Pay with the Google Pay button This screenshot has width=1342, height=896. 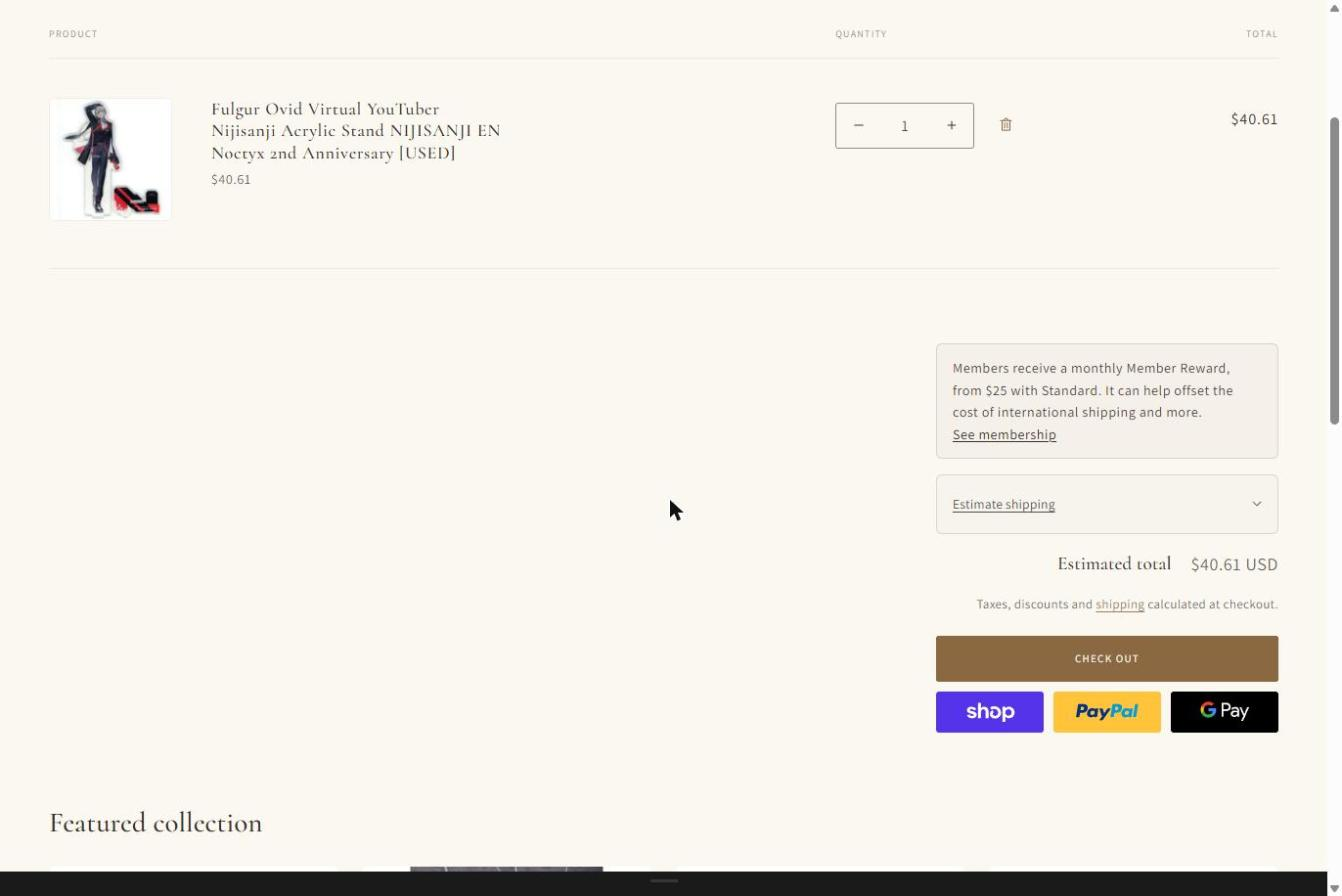[1225, 712]
